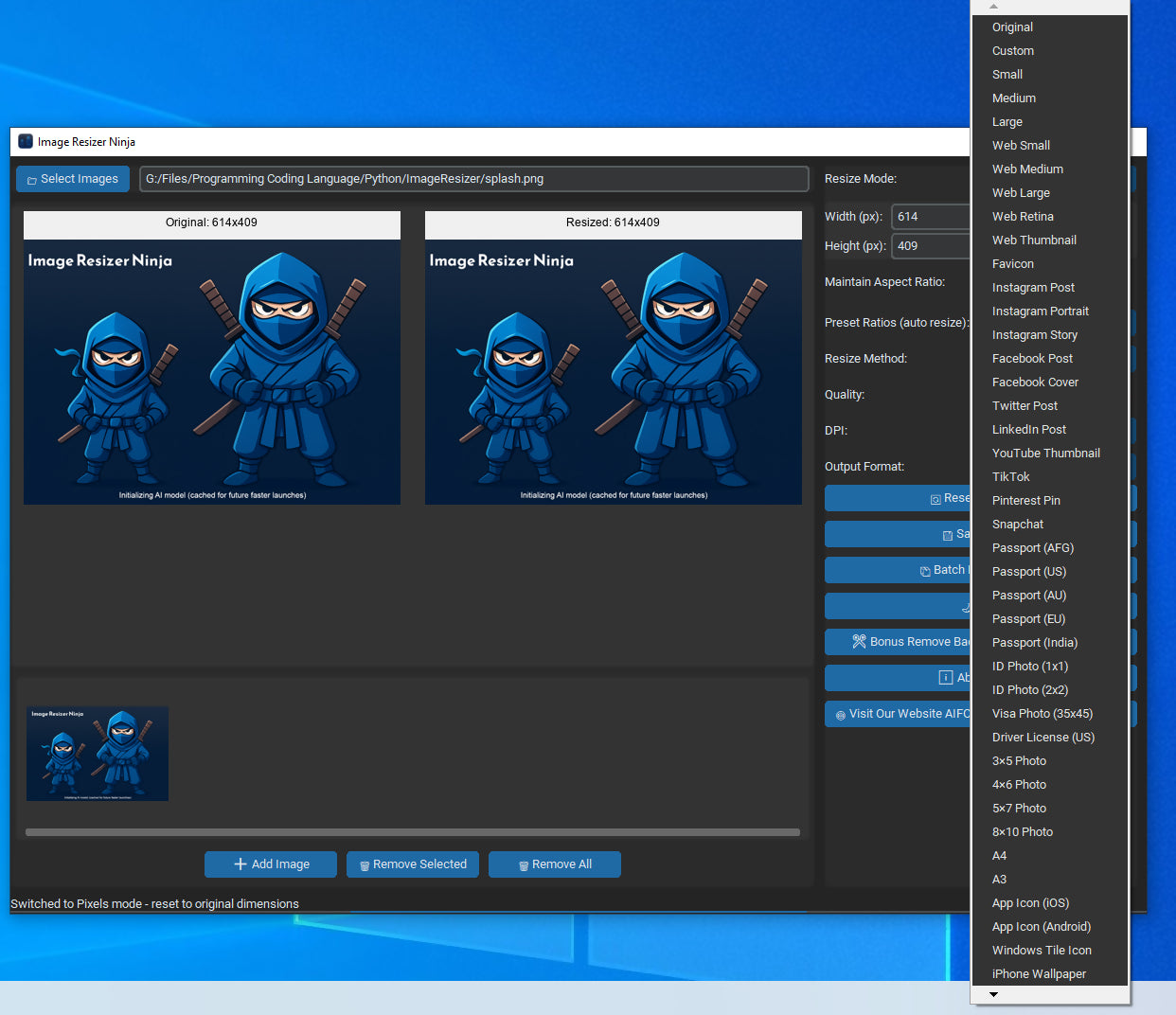Choose the Twitter Post preset
The height and width of the screenshot is (1015, 1176).
tap(1050, 406)
